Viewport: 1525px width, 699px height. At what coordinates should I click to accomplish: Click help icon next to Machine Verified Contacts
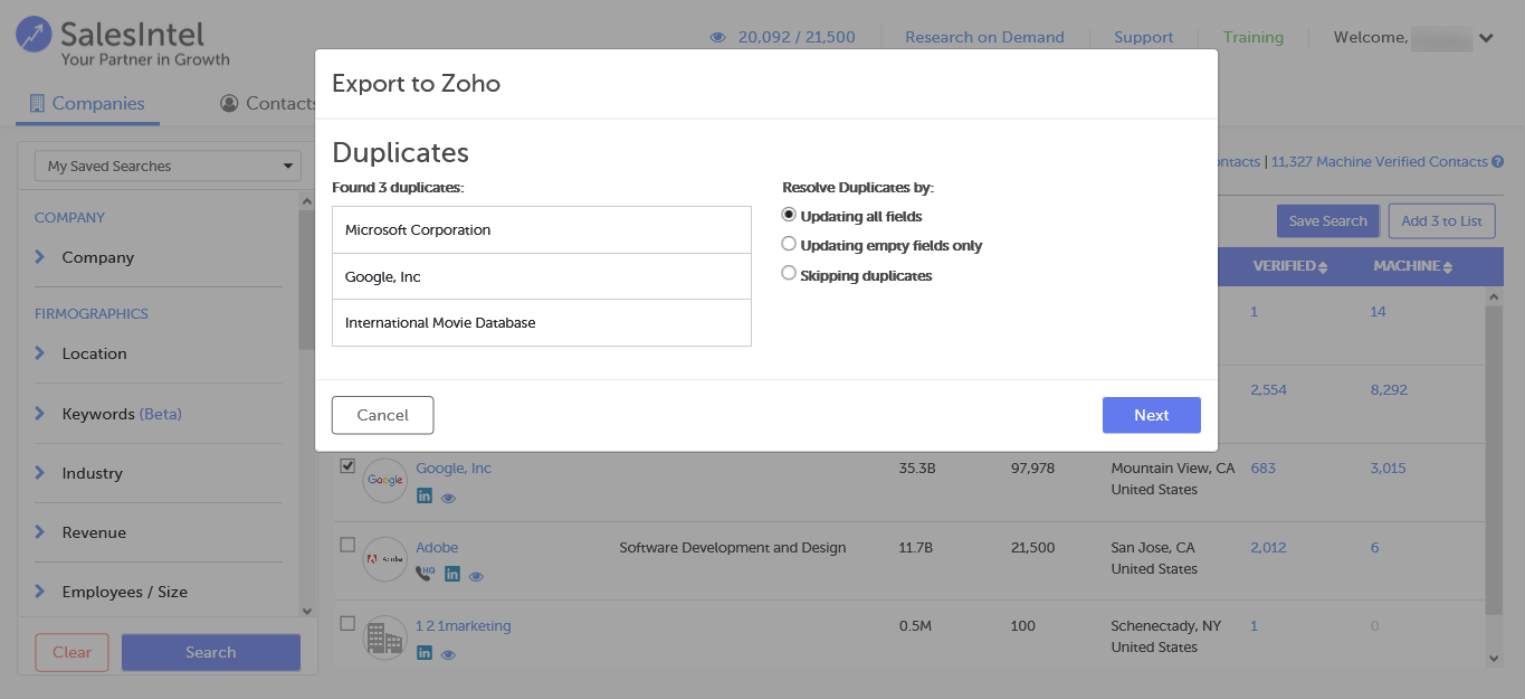[x=1498, y=162]
